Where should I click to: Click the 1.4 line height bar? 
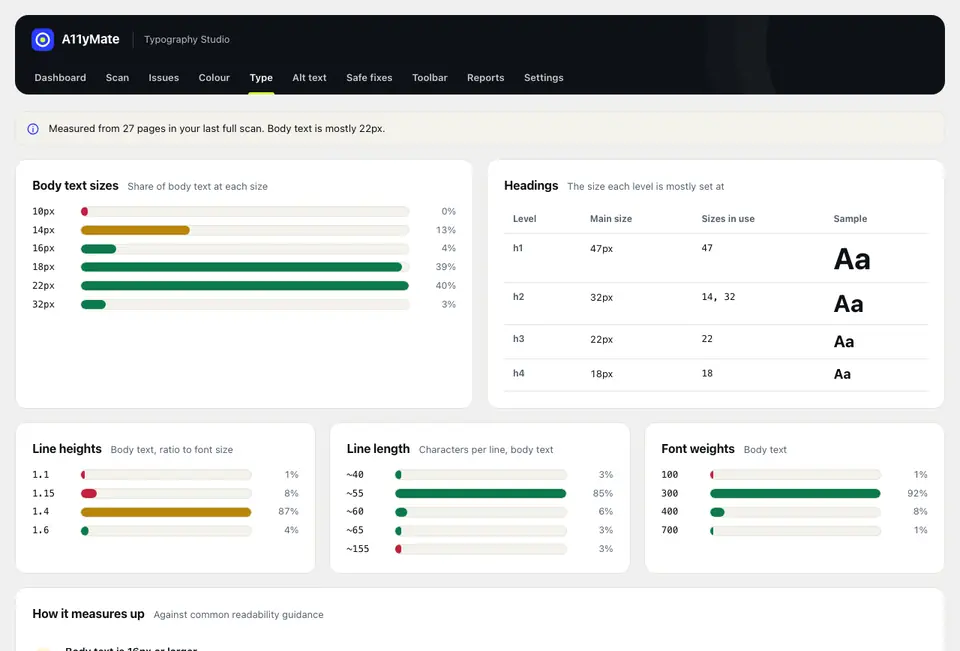click(166, 512)
